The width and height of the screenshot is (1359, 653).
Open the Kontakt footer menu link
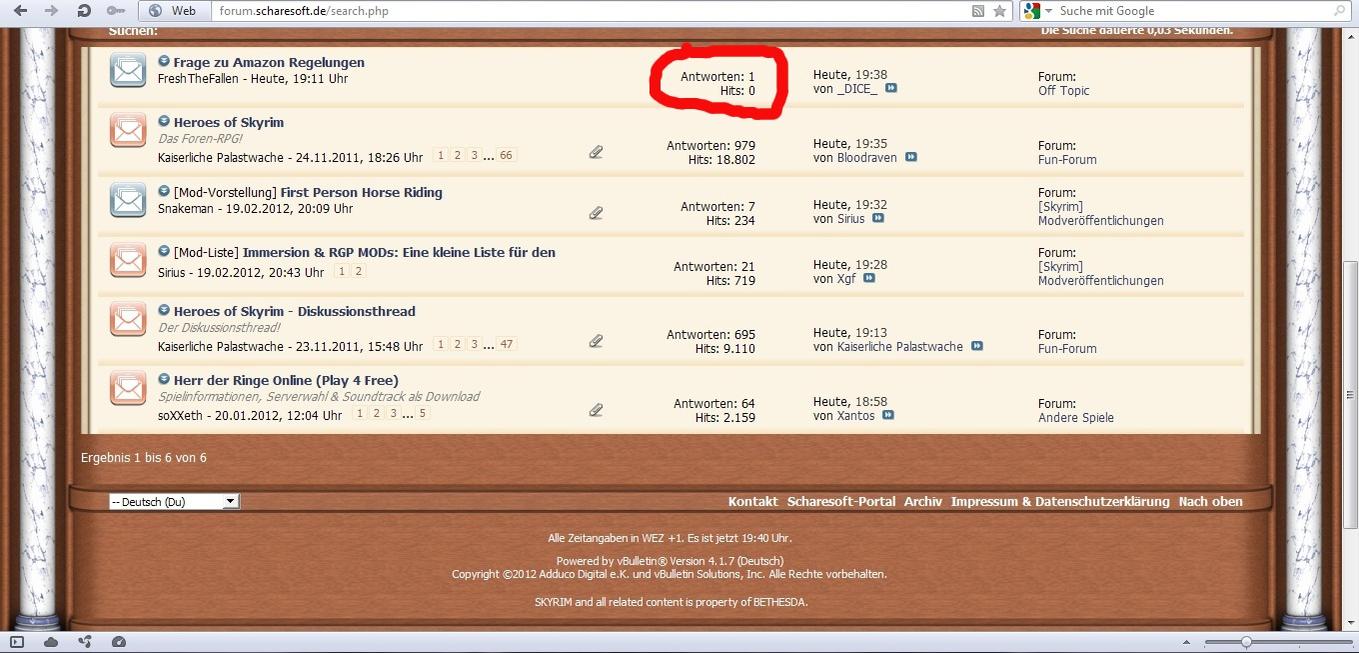752,502
